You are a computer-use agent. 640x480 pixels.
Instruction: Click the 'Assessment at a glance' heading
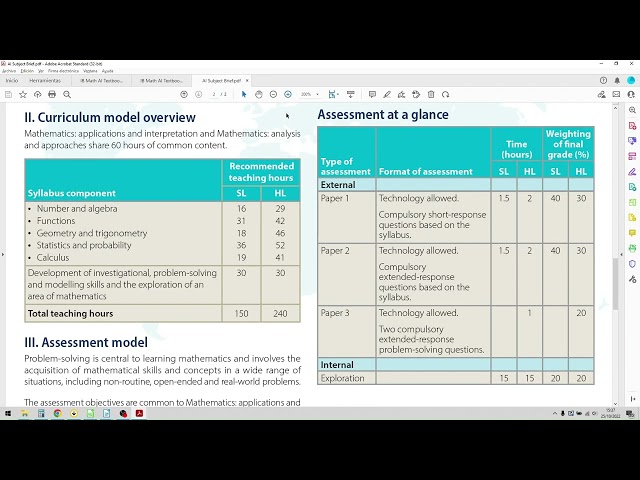coord(383,114)
